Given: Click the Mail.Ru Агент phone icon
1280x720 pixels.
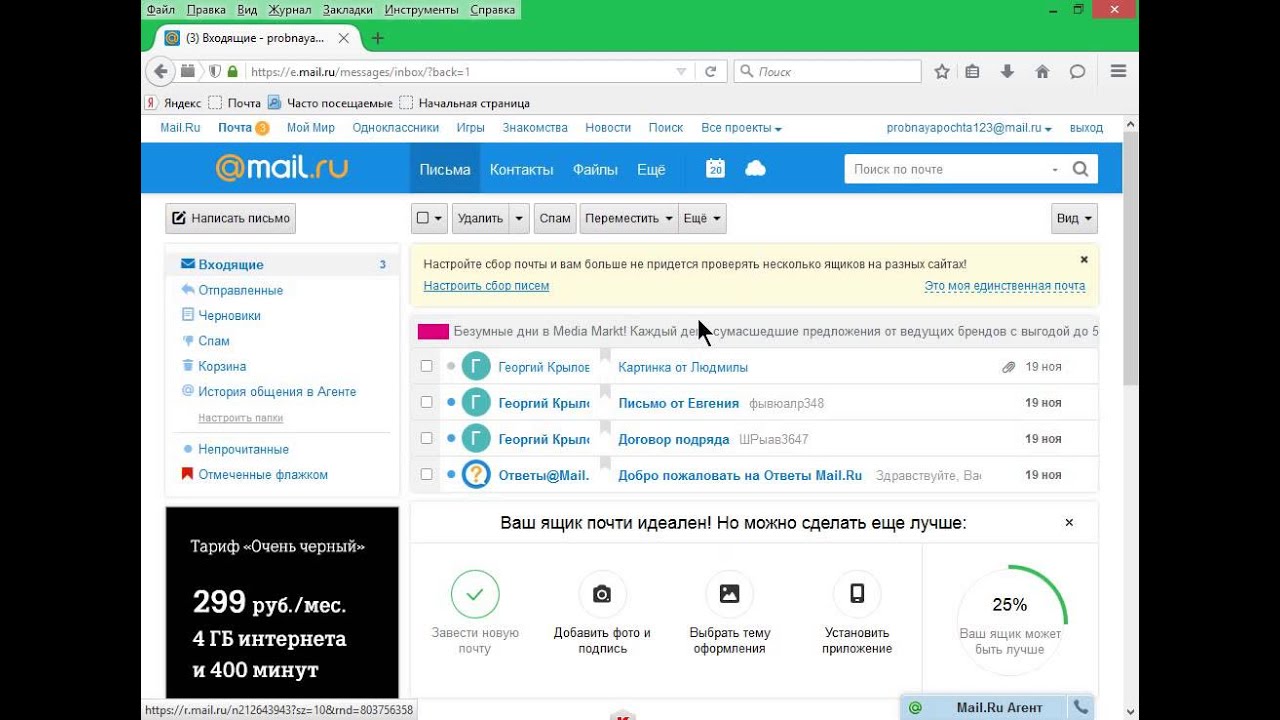Looking at the screenshot, I should pos(1080,707).
